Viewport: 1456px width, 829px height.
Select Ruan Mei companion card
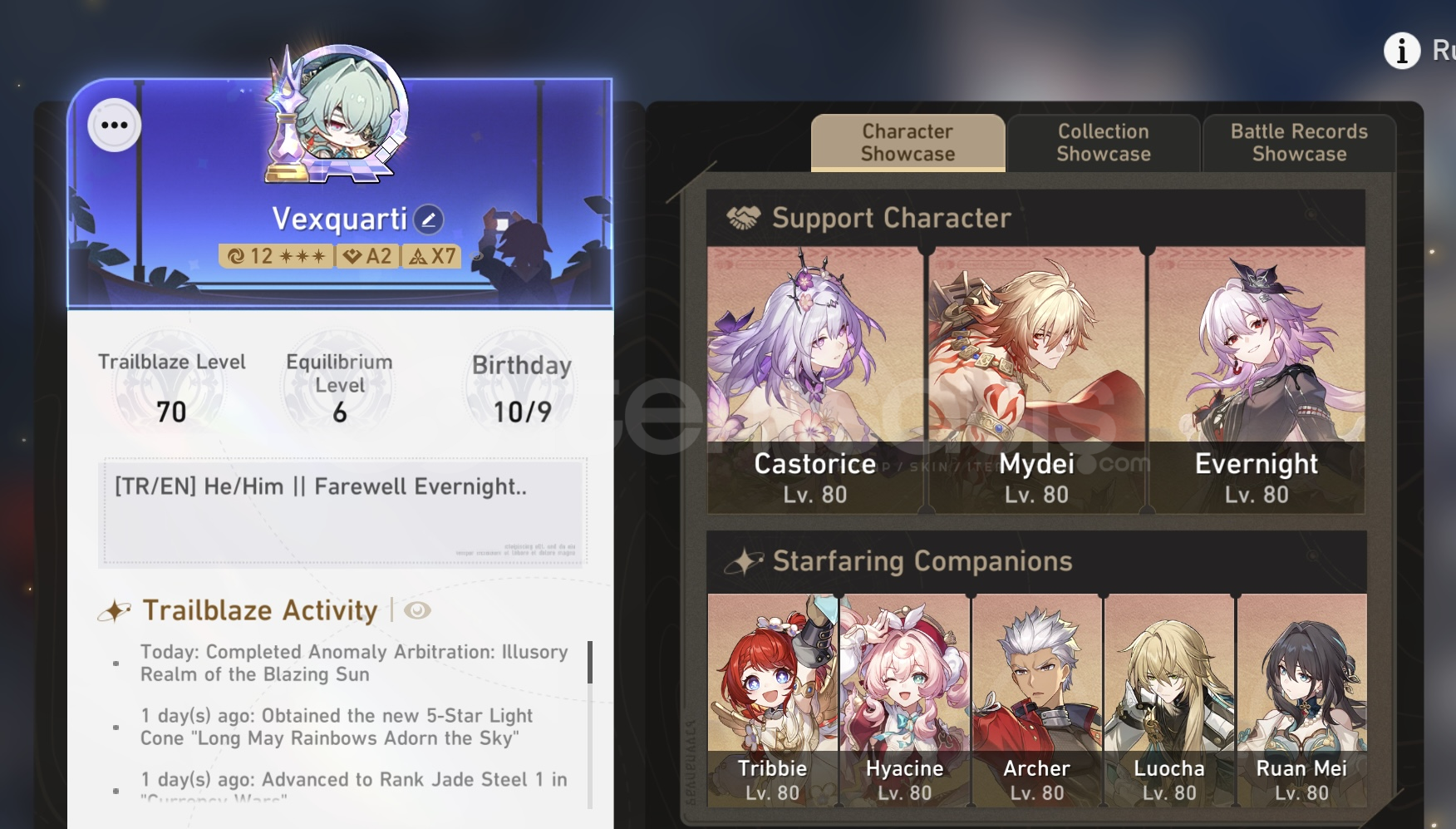(1301, 700)
